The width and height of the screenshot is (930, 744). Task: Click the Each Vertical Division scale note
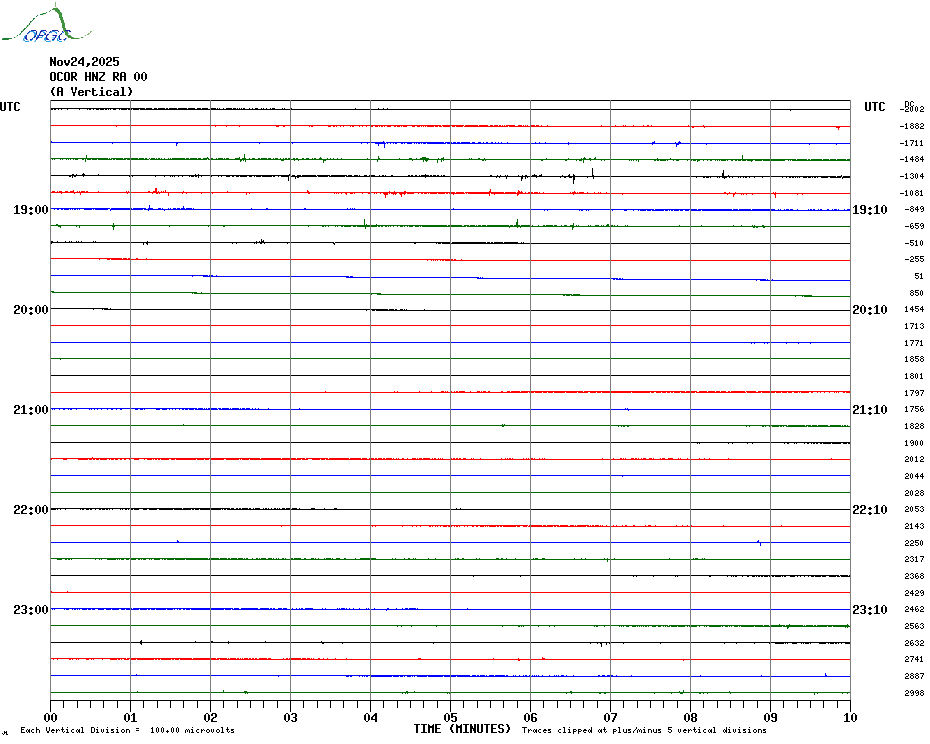tap(127, 730)
